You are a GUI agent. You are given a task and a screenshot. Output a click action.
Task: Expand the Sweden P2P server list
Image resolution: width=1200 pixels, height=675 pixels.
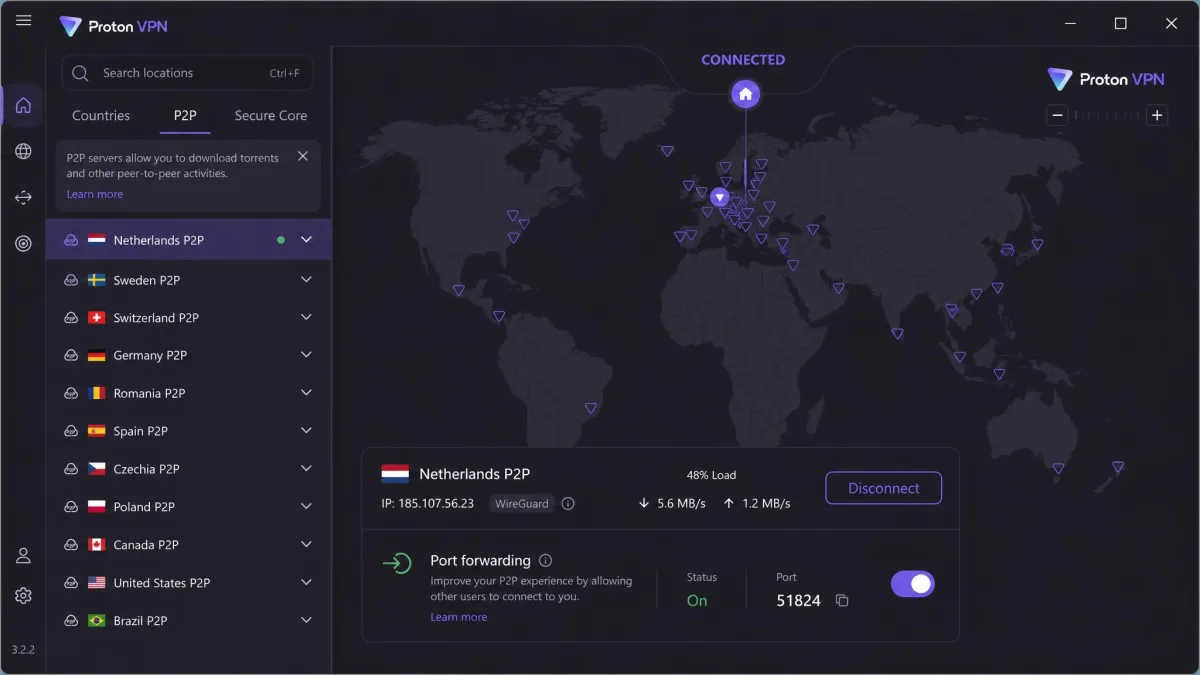point(306,280)
